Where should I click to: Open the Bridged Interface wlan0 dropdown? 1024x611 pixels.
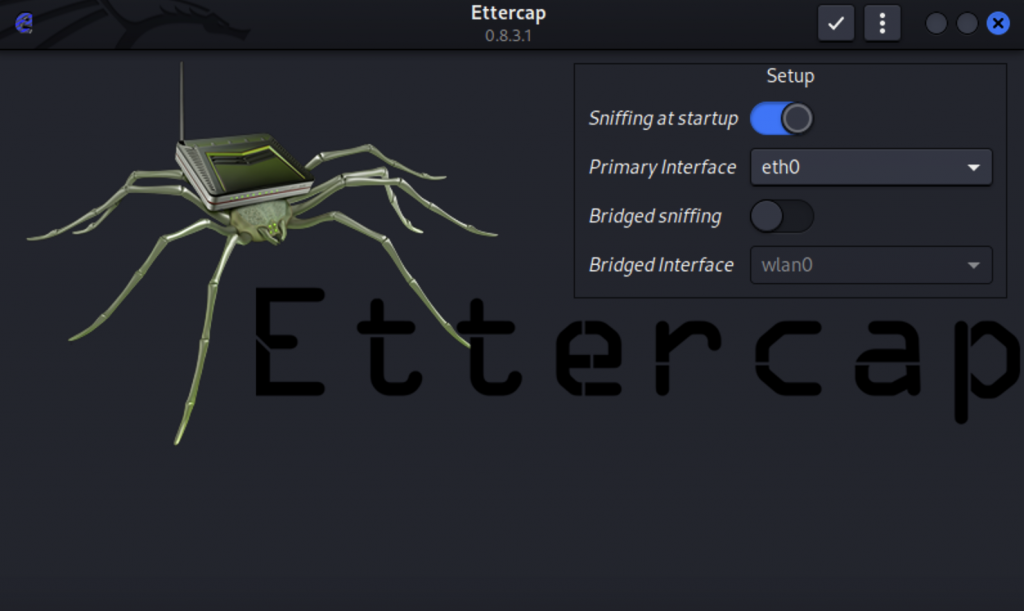pyautogui.click(x=871, y=265)
